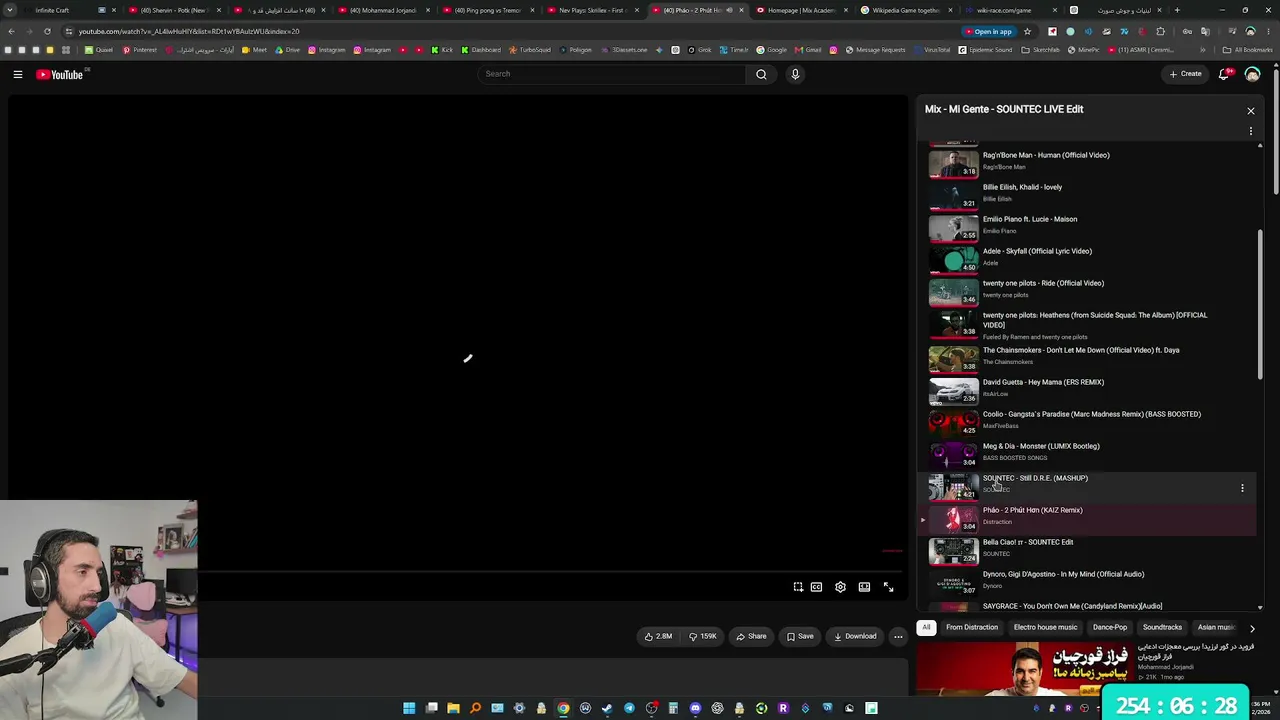Open the Pinterest bookmark
The height and width of the screenshot is (720, 1280).
click(x=139, y=50)
